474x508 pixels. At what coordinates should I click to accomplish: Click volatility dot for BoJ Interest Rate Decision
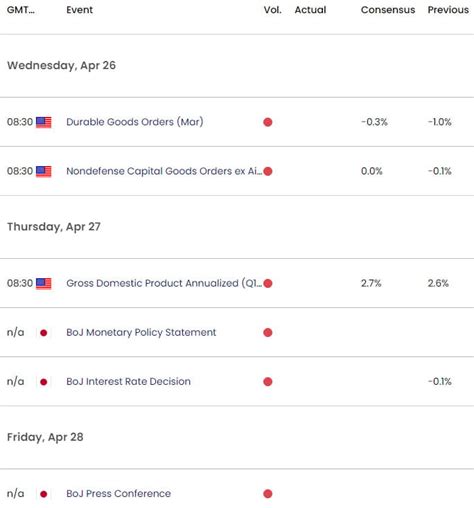tap(268, 382)
